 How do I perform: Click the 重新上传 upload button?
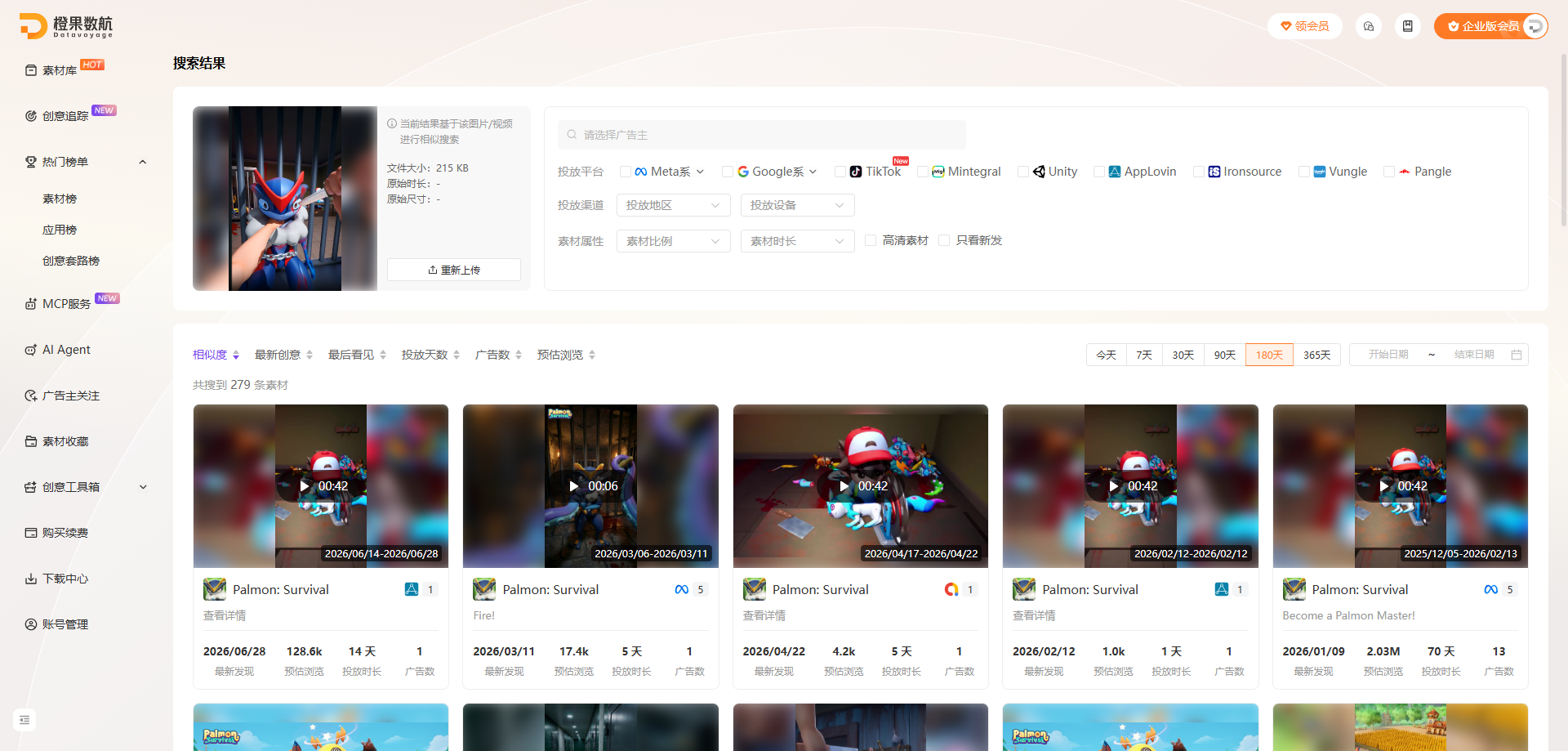(454, 270)
